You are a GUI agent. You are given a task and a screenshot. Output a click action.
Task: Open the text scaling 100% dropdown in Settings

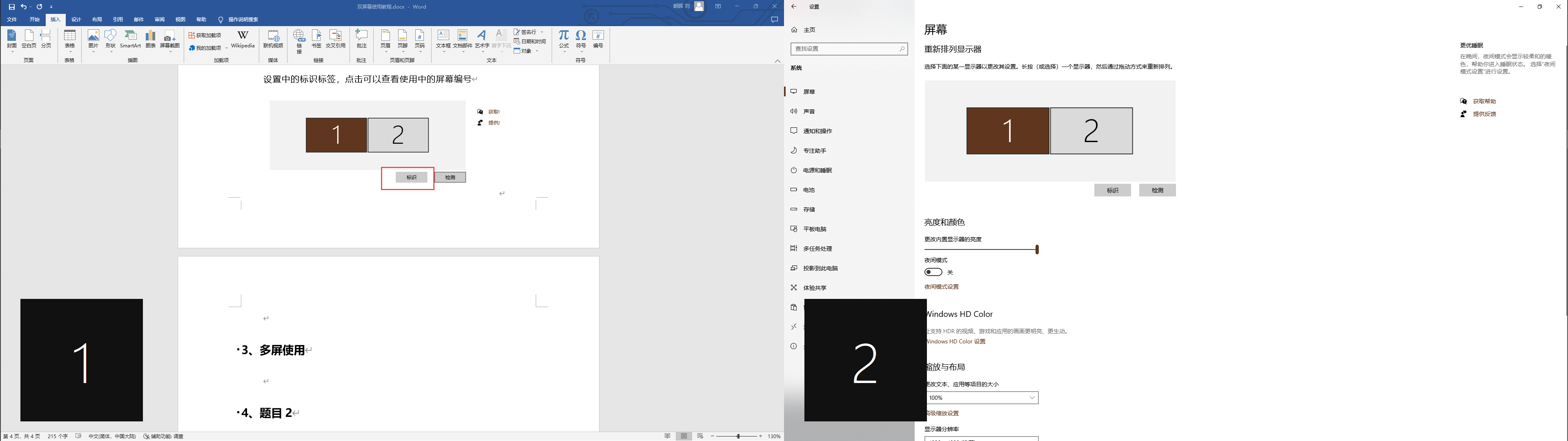click(x=981, y=398)
